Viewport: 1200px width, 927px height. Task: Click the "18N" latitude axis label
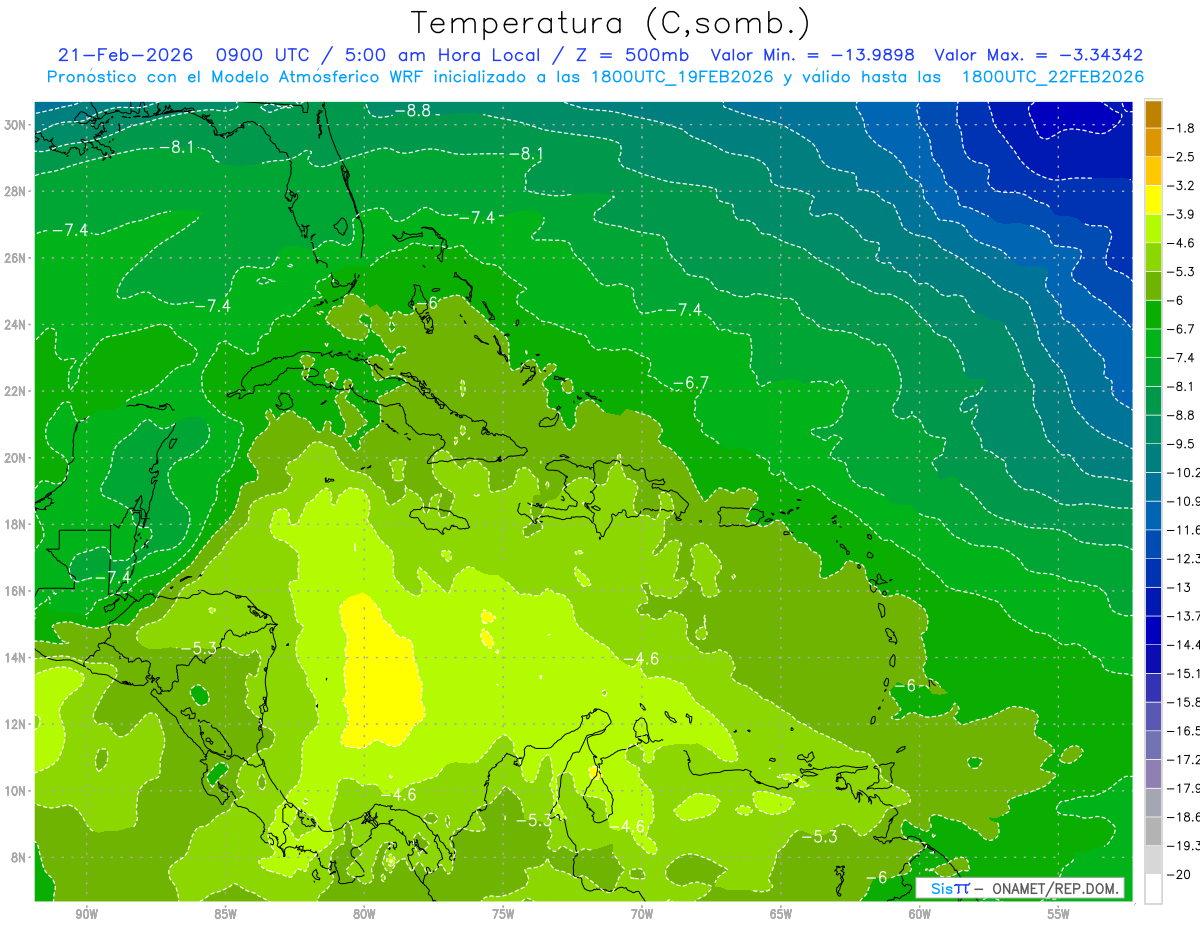15,524
